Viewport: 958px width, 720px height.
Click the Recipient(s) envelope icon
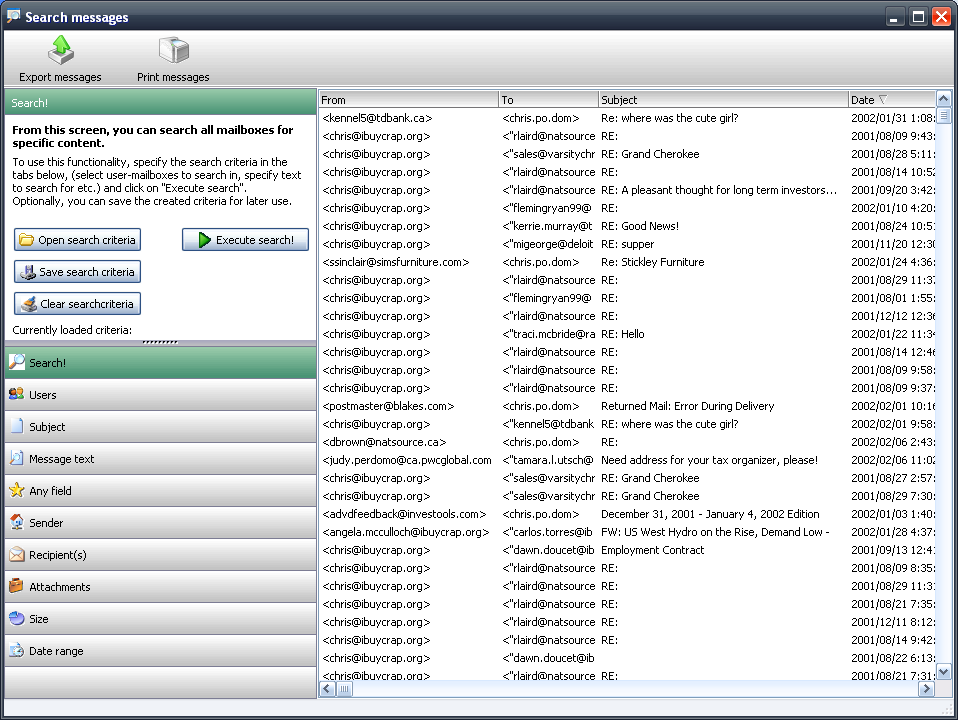pos(16,554)
